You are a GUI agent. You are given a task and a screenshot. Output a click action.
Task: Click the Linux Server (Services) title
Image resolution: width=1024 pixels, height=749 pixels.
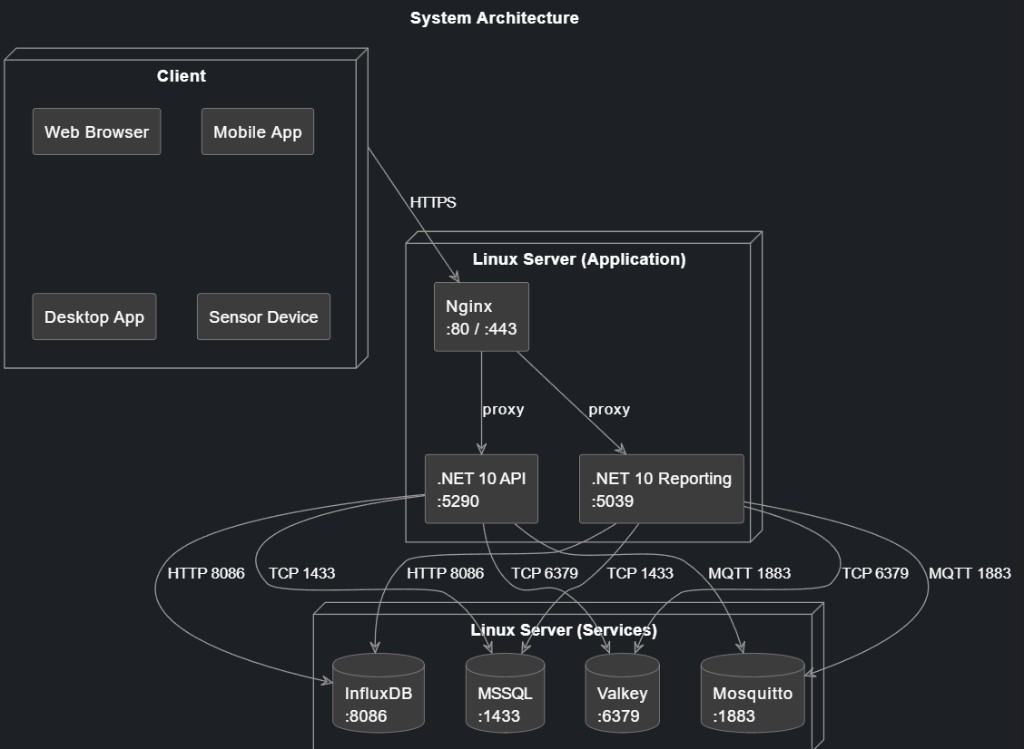(564, 630)
